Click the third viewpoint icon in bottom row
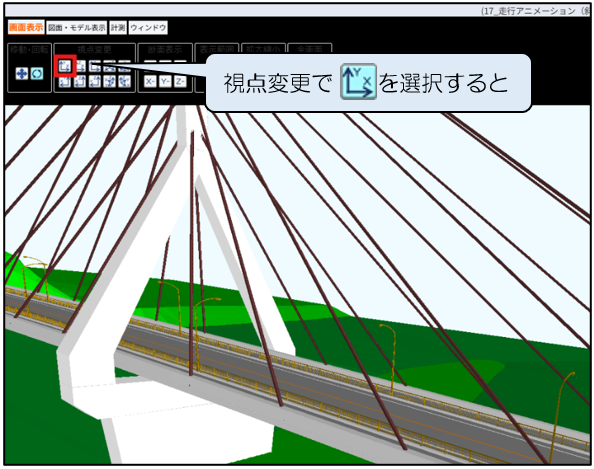Image resolution: width=594 pixels, height=469 pixels. click(95, 81)
